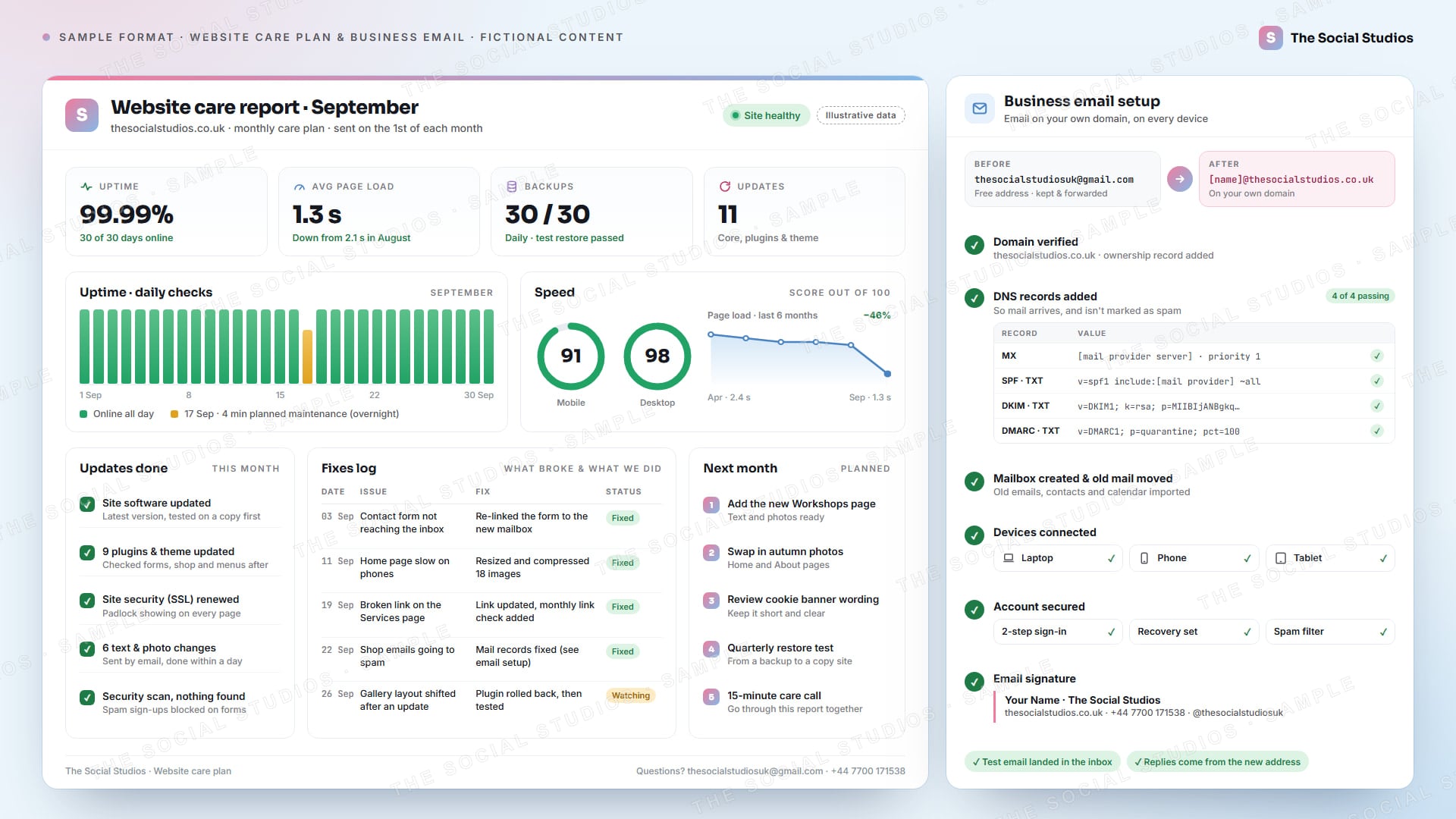Click the Illustrative data tag
Viewport: 1456px width, 819px height.
pyautogui.click(x=861, y=115)
